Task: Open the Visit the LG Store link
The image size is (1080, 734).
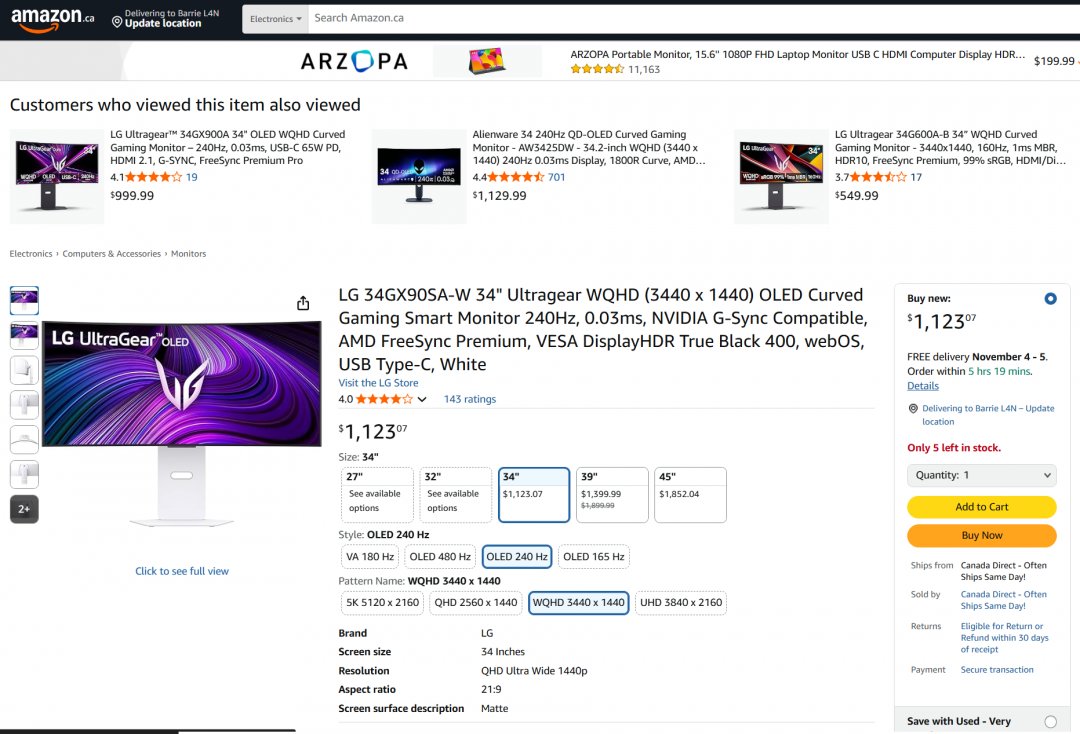Action: click(378, 383)
